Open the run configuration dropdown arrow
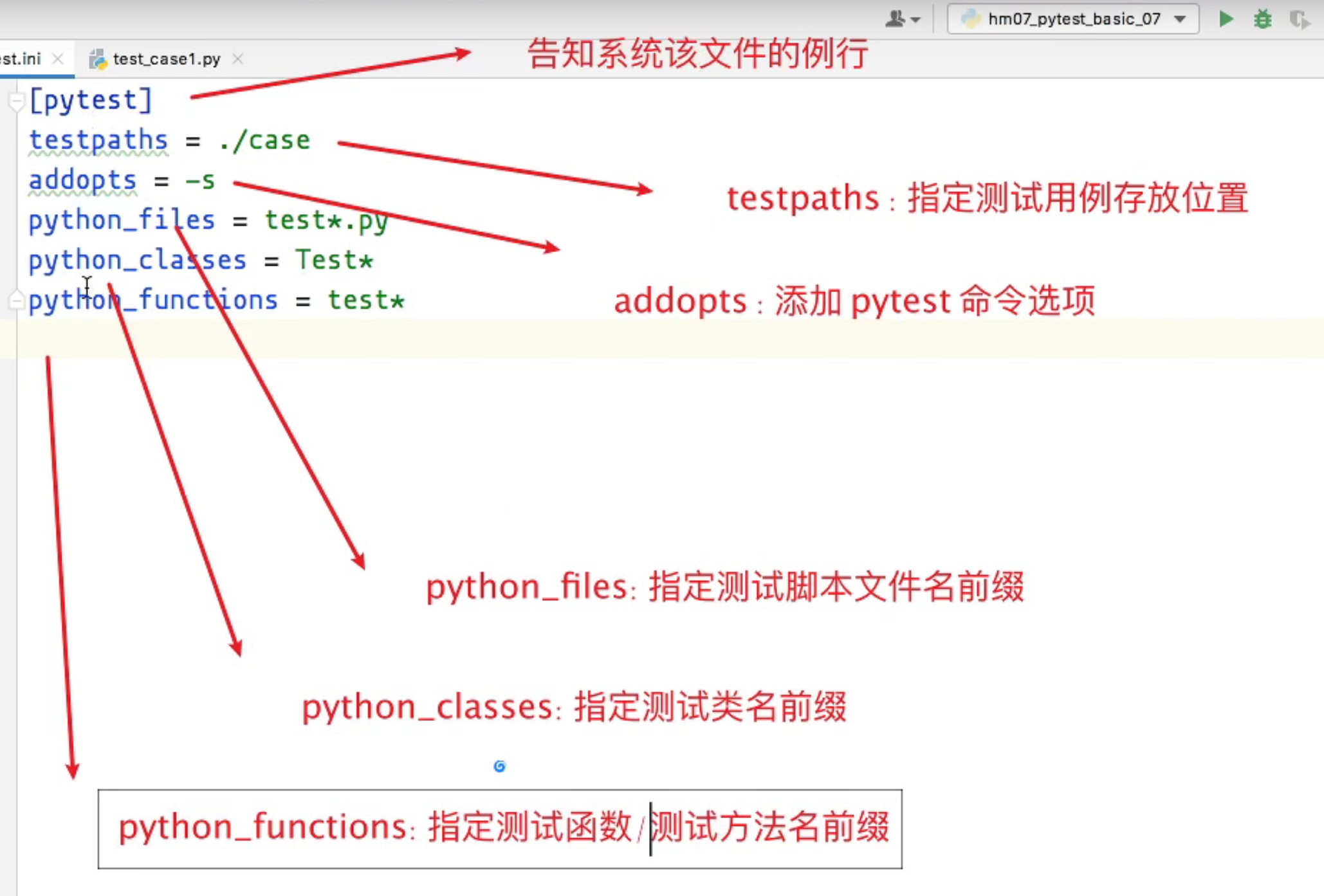 [x=1180, y=19]
